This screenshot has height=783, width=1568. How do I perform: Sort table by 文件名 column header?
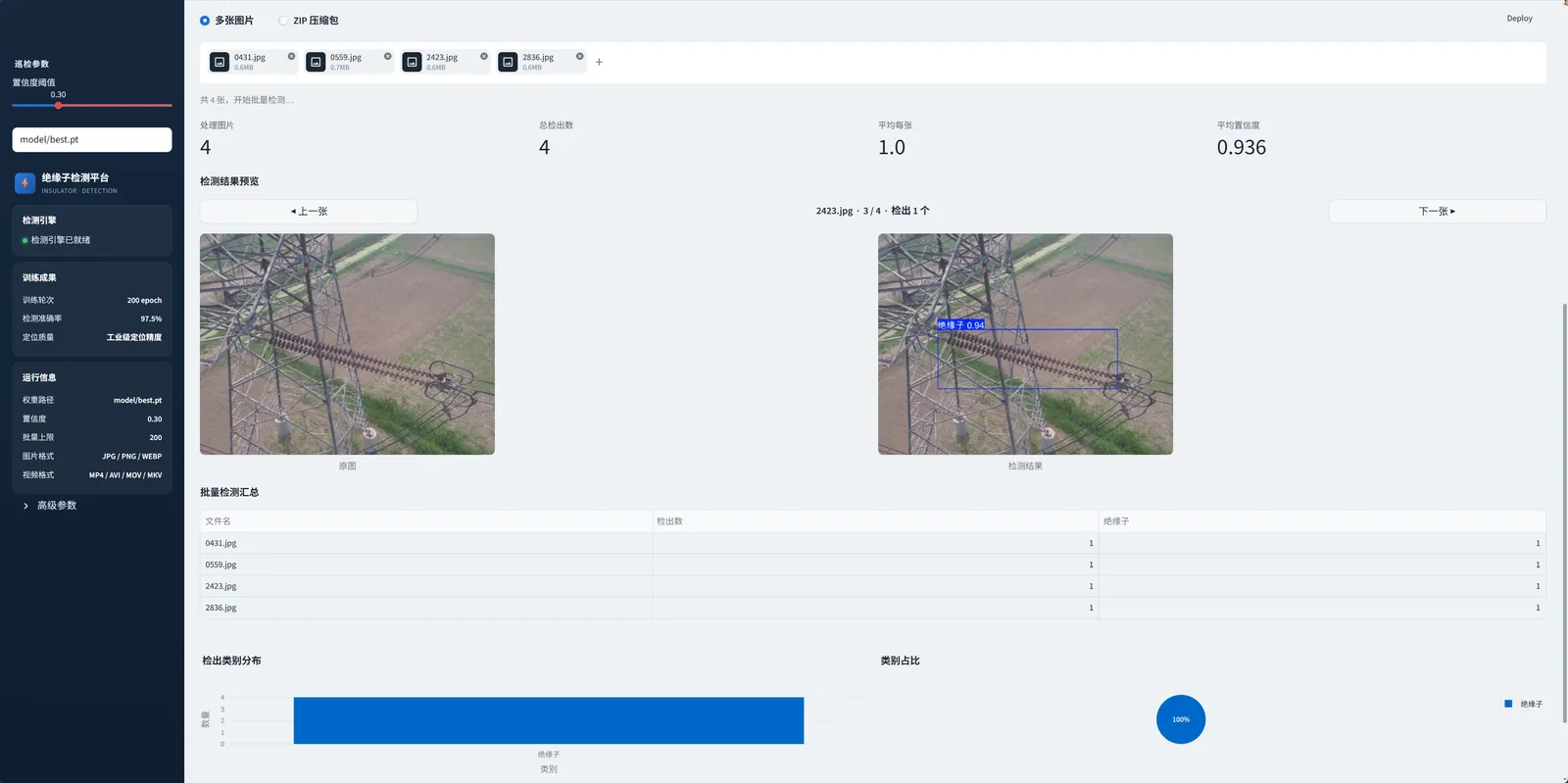[x=426, y=521]
